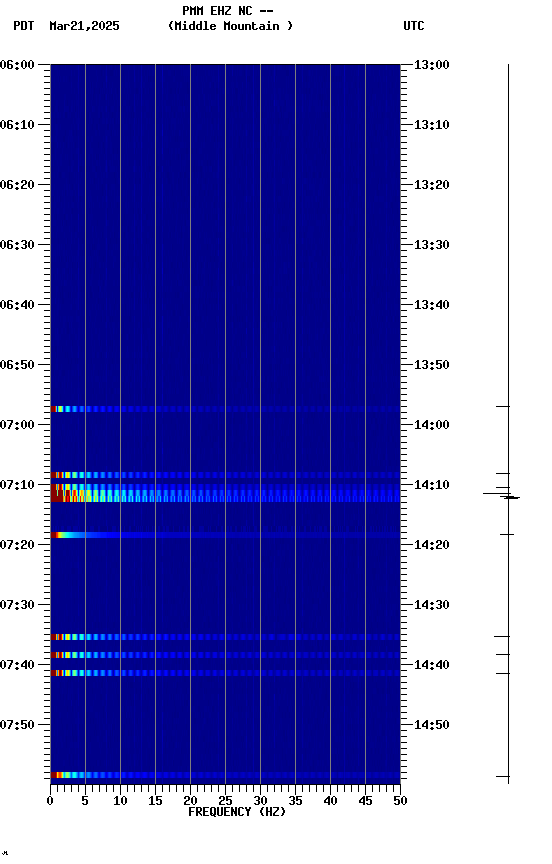Click the 14:30 UTC time label
This screenshot has width=552, height=864.
point(432,605)
